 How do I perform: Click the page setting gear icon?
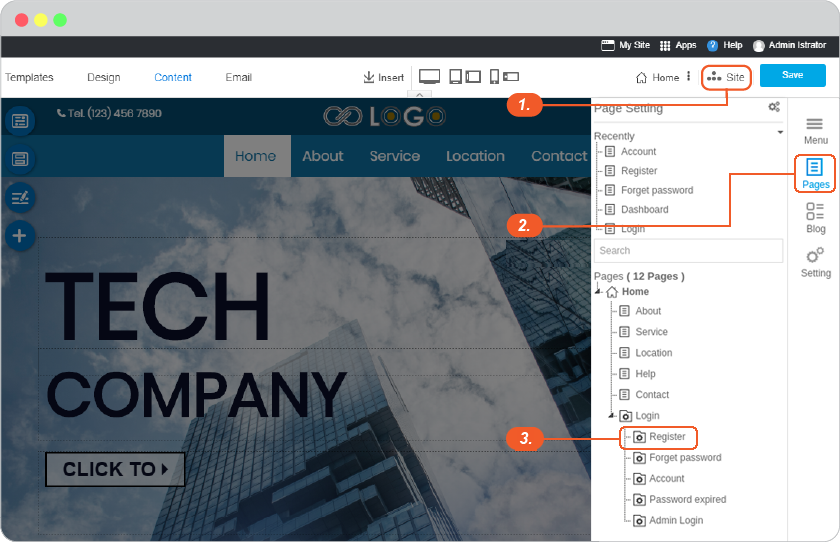(x=774, y=107)
